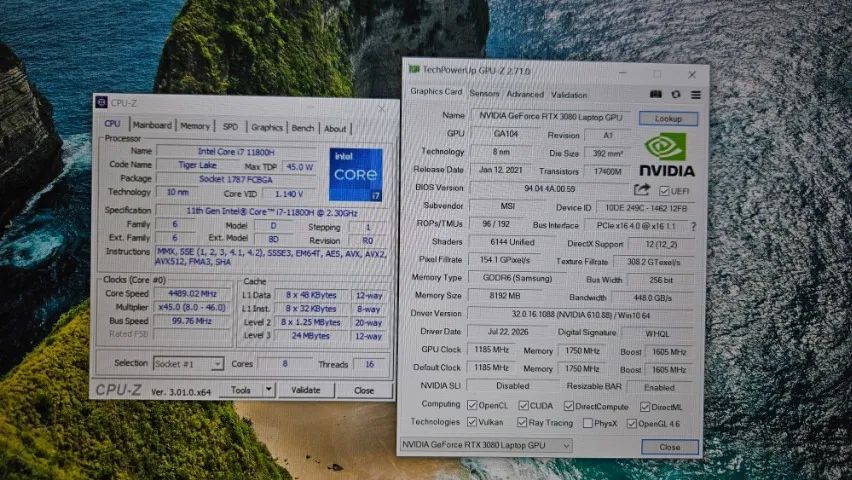Screen dimensions: 852x480
Task: Click the CPU Name field Intel Core i7 11800H
Action: pyautogui.click(x=236, y=152)
